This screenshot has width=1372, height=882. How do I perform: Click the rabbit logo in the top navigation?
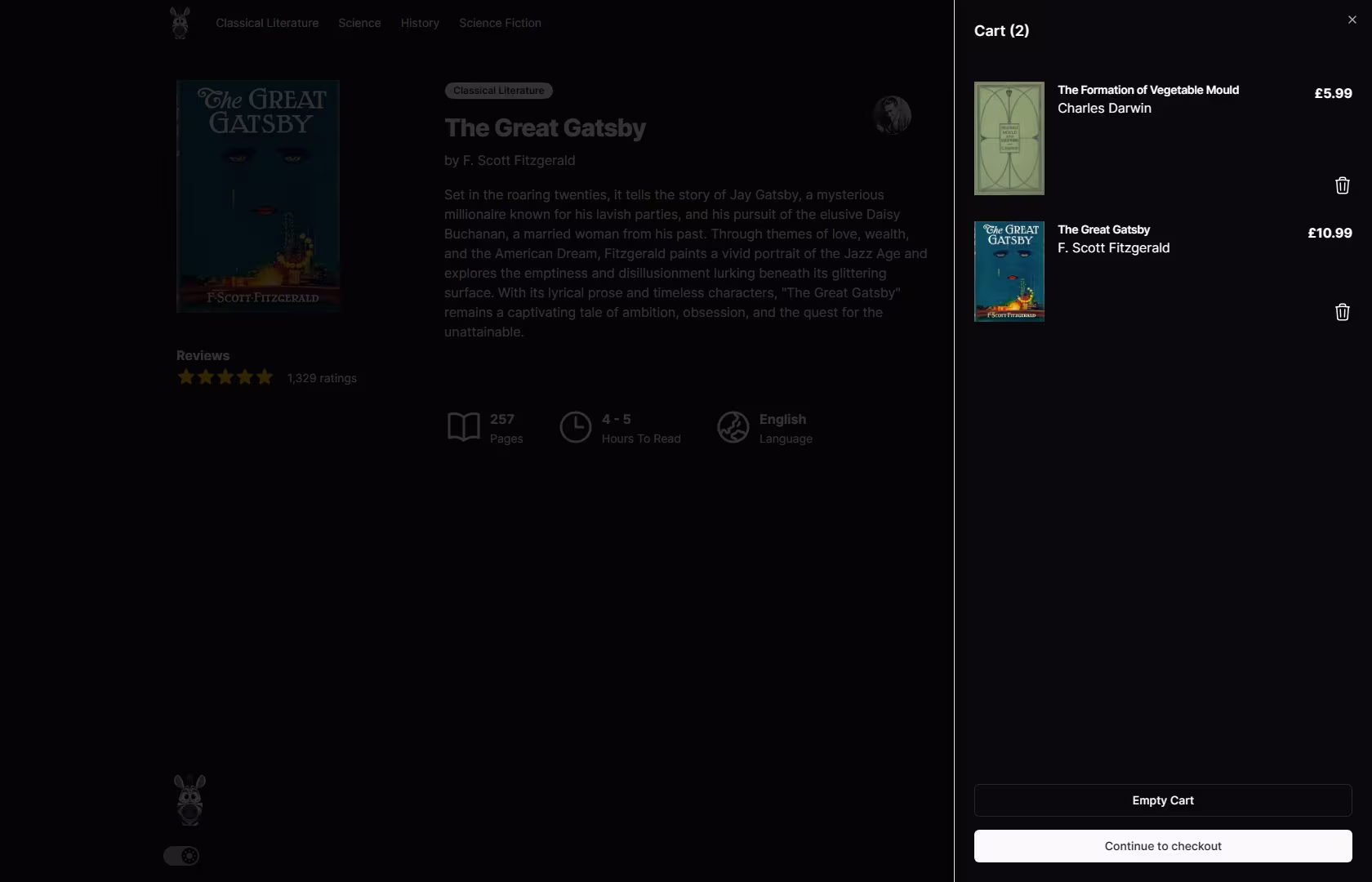[180, 23]
